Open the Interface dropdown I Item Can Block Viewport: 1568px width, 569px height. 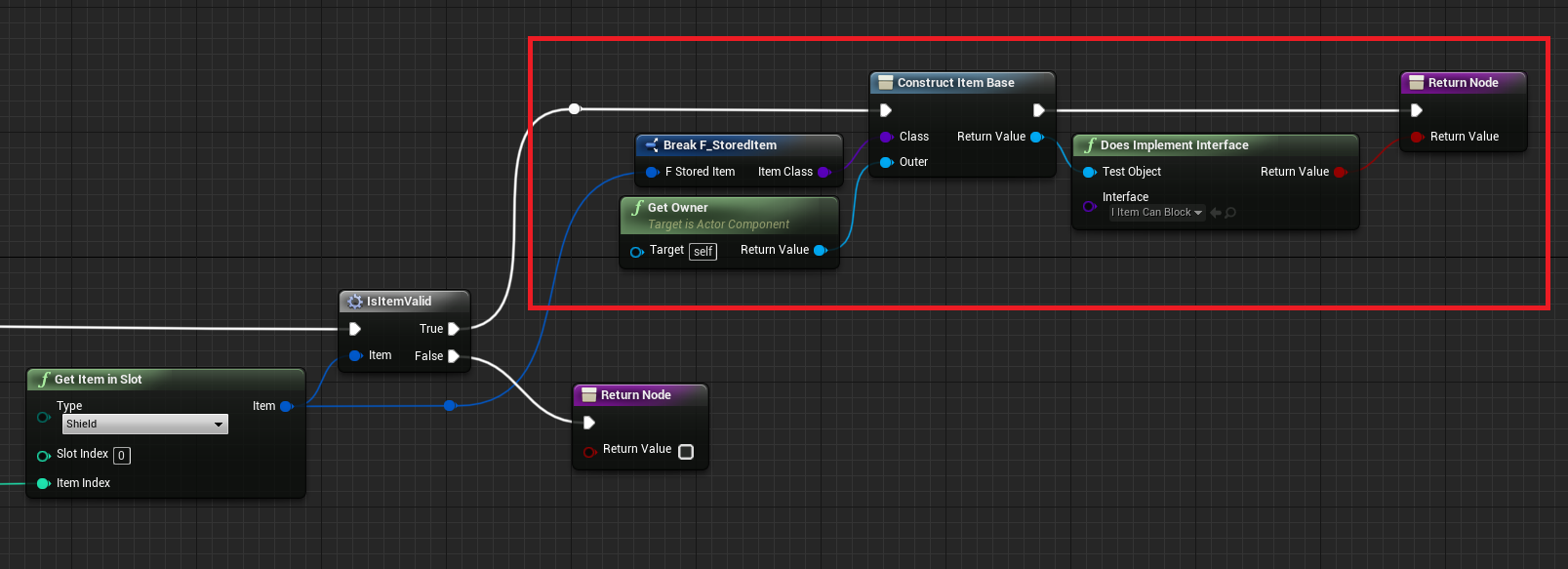coord(1156,213)
